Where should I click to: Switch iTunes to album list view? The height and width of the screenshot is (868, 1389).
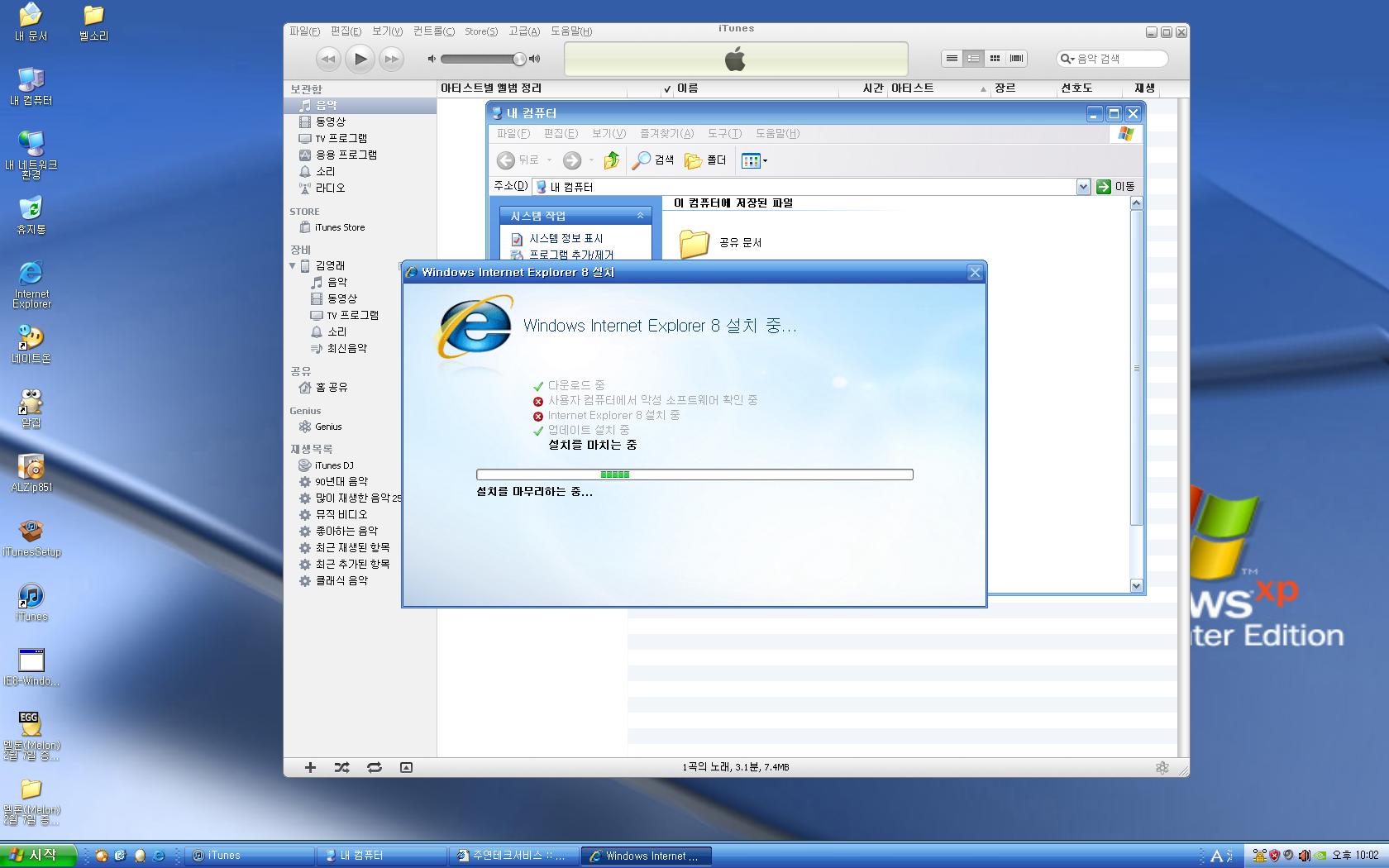(973, 58)
